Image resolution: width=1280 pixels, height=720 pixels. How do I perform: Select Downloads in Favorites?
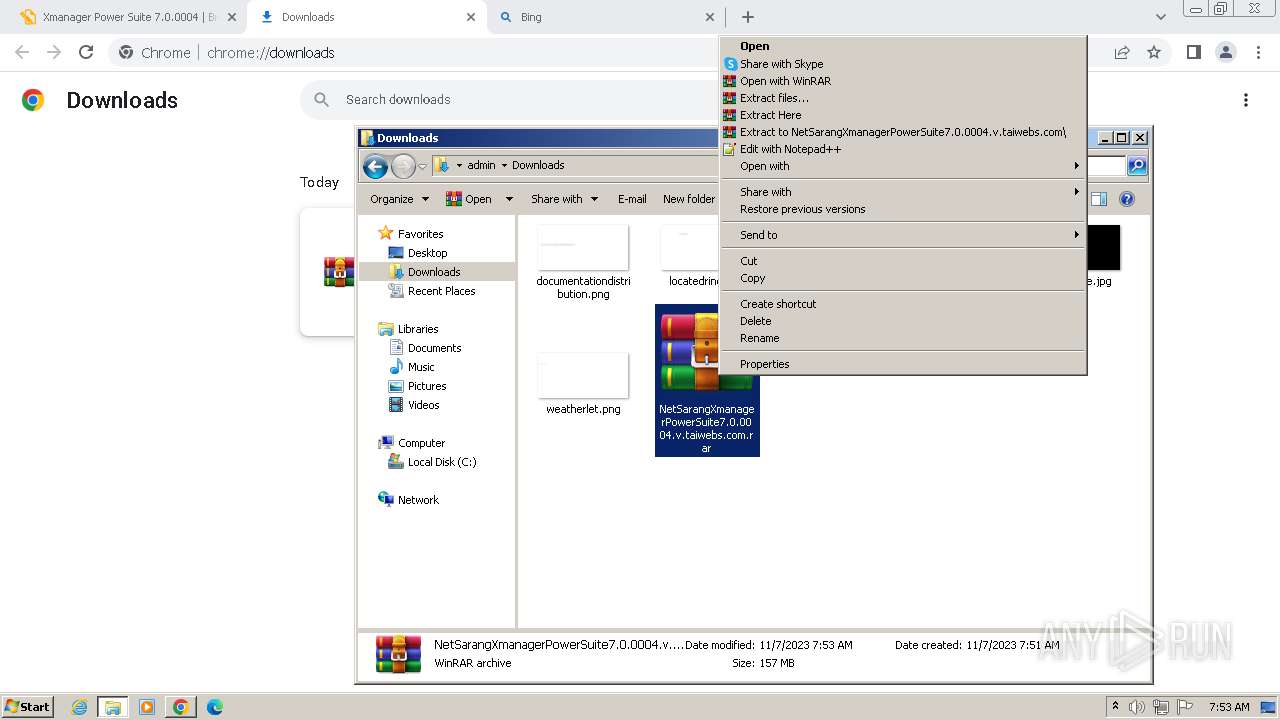pyautogui.click(x=434, y=272)
